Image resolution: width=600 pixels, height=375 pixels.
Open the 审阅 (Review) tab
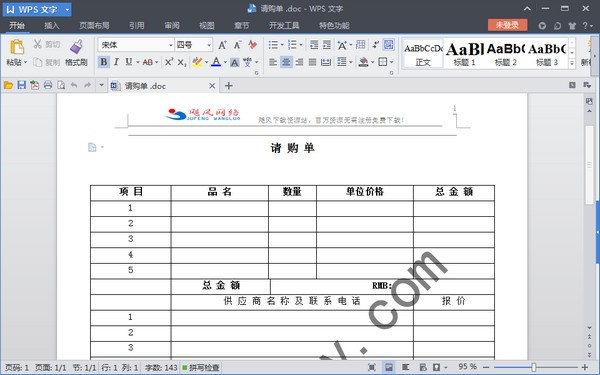[172, 26]
